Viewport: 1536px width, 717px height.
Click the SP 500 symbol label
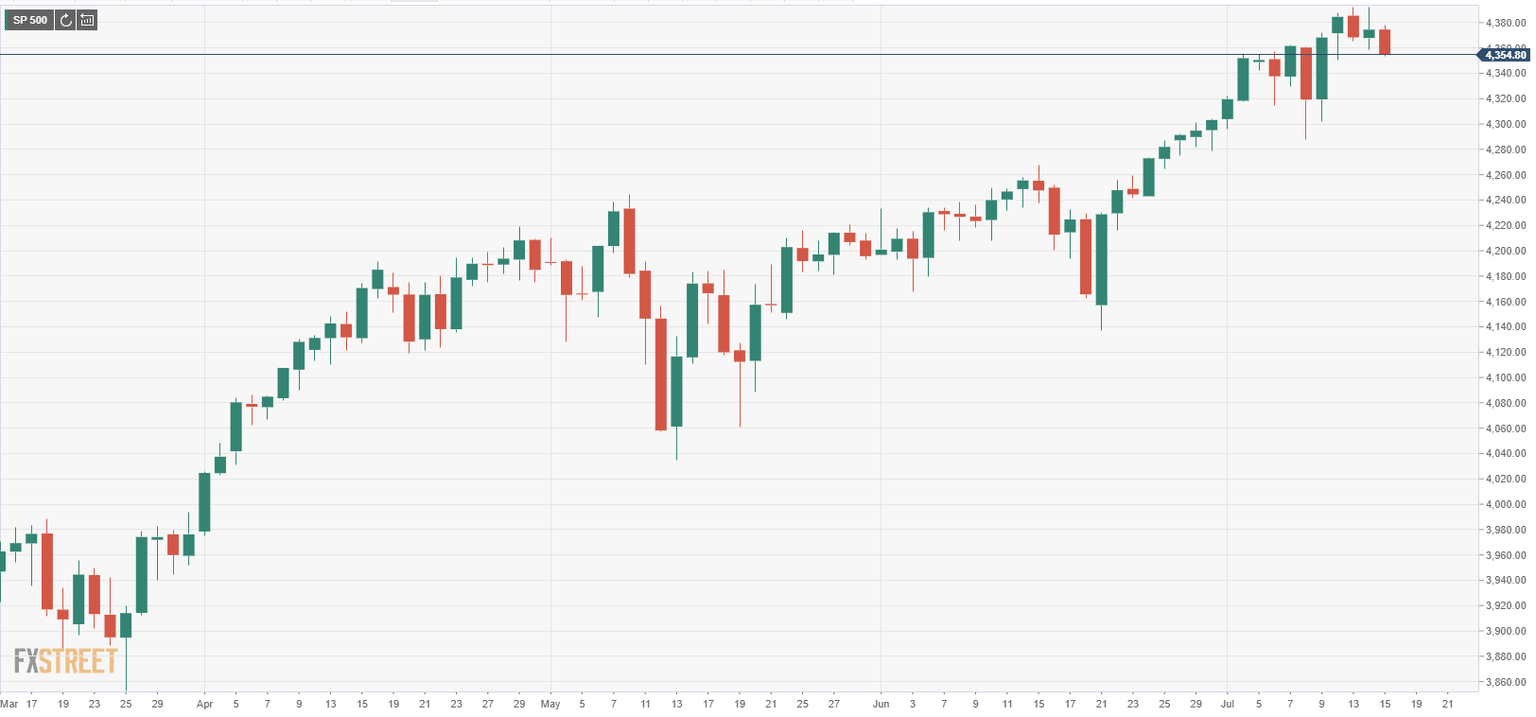30,19
